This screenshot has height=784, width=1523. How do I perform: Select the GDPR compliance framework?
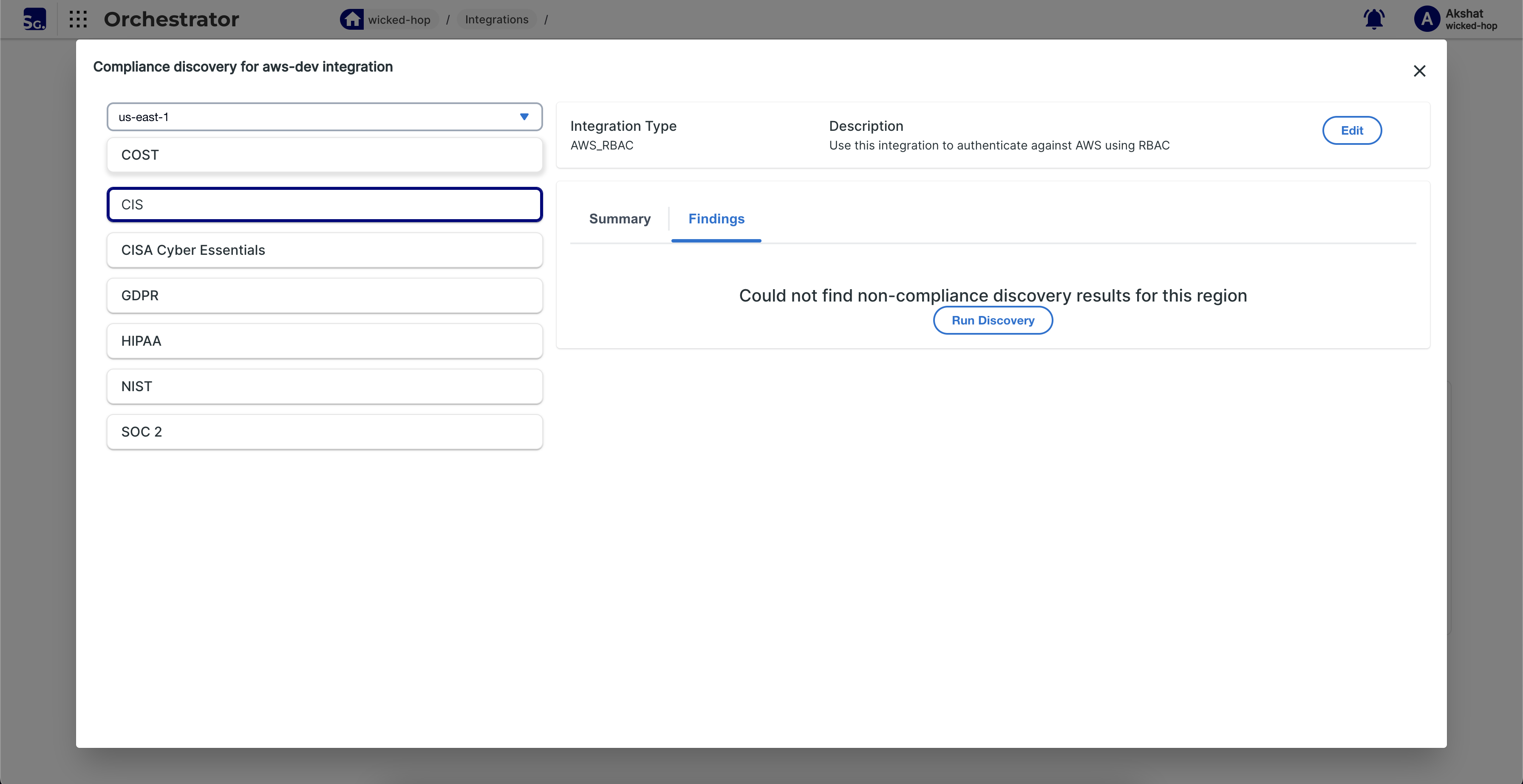pos(324,296)
